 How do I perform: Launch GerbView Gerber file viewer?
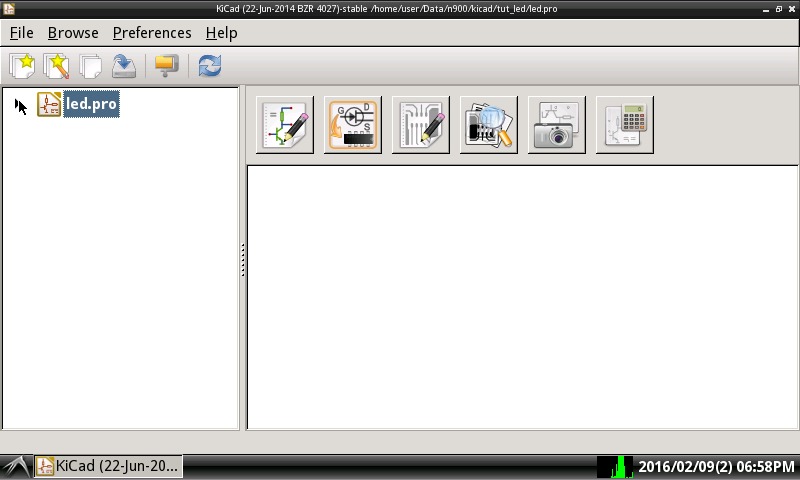tap(489, 125)
